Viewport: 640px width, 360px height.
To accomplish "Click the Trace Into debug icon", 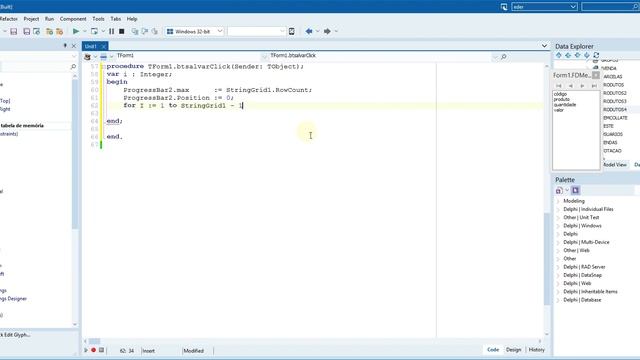I will click(x=135, y=31).
